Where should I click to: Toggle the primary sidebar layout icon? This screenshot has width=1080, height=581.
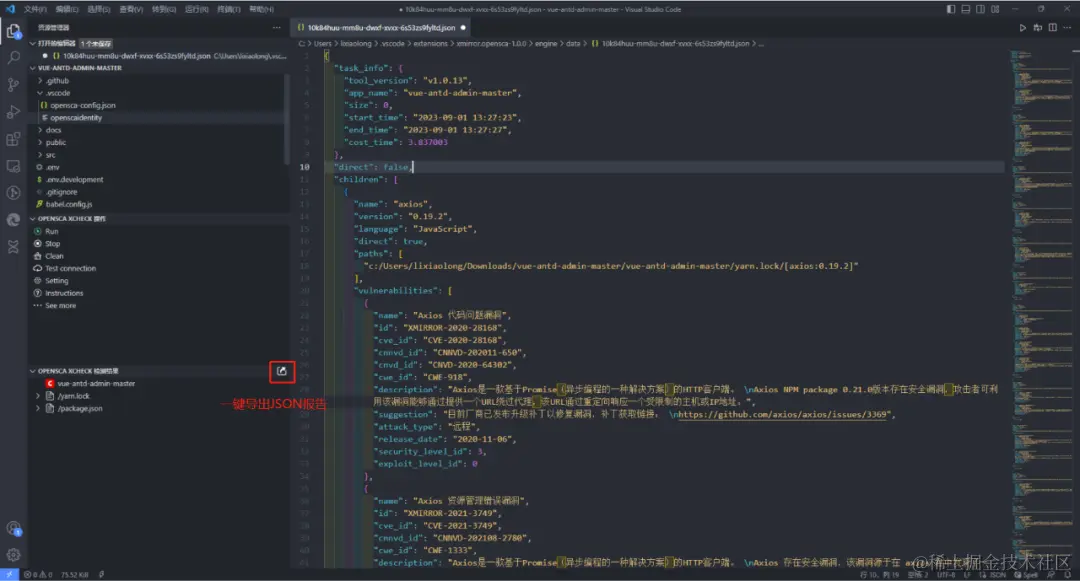click(951, 9)
